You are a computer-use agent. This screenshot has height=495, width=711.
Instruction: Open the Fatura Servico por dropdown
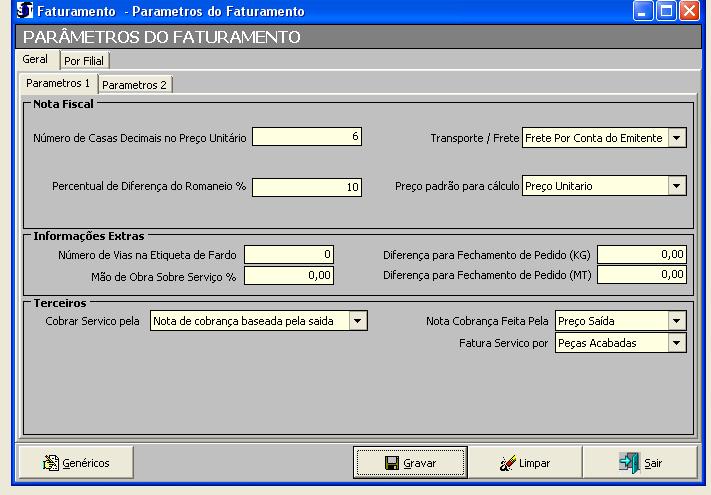pyautogui.click(x=677, y=343)
